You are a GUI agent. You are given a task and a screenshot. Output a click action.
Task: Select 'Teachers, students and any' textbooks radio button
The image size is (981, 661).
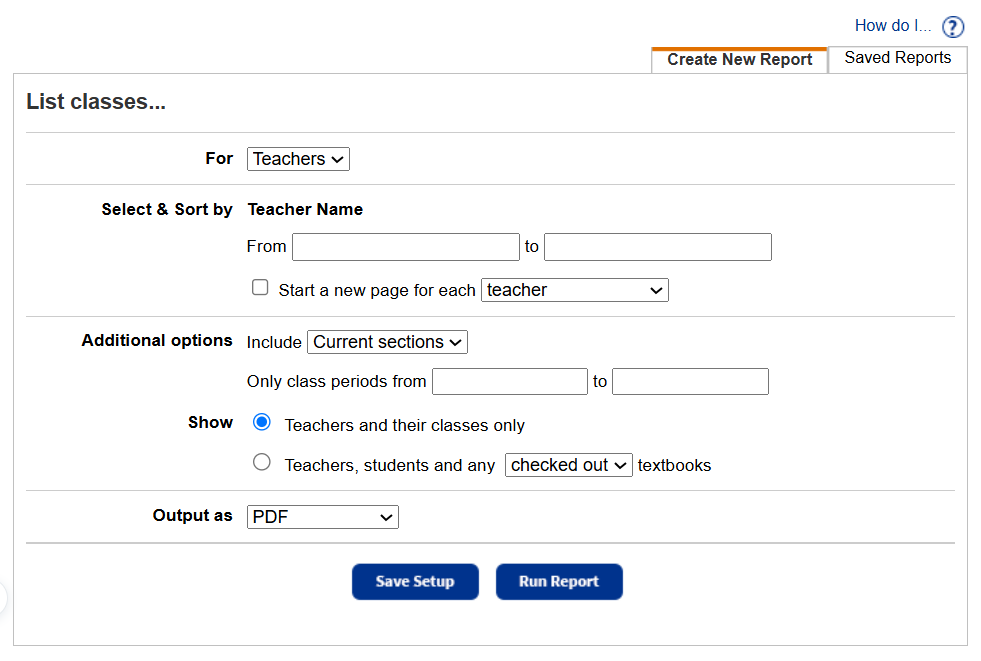tap(262, 463)
